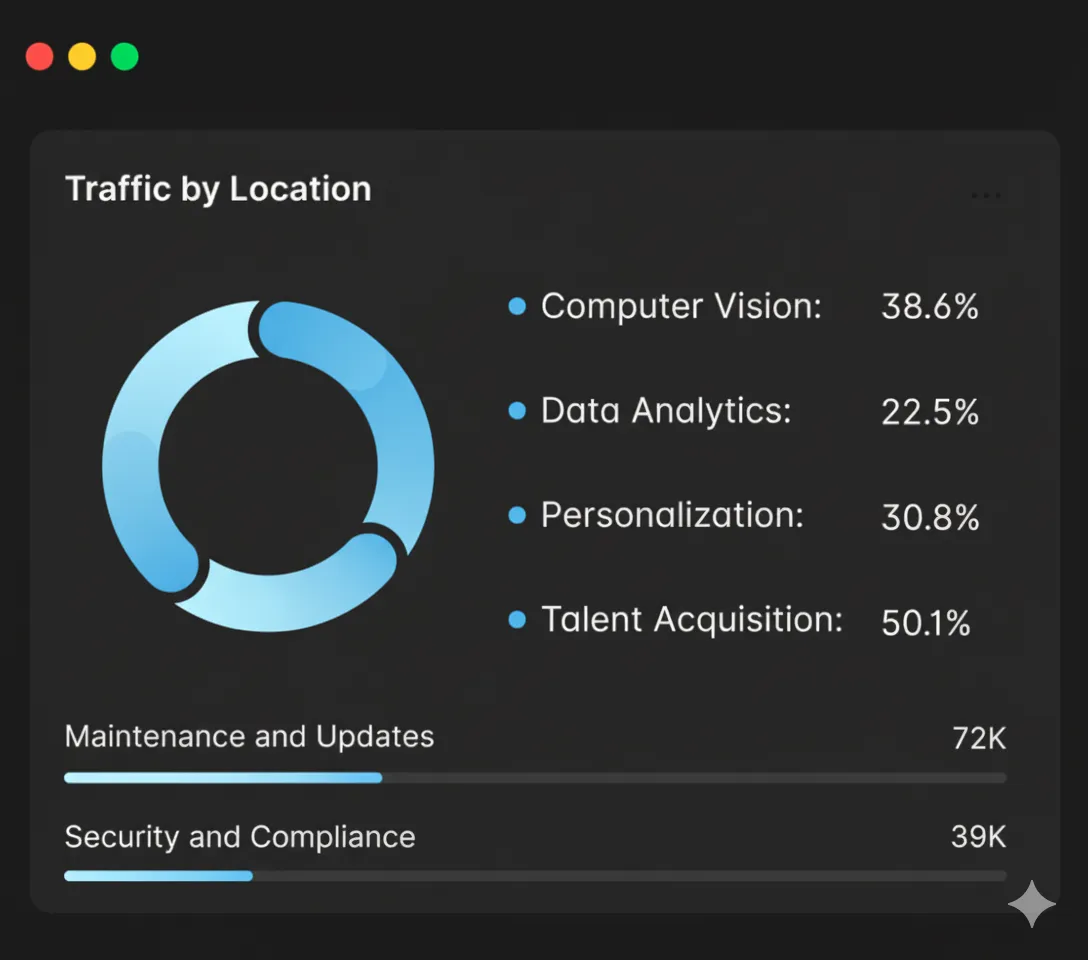Click the Security and Compliance progress bar
This screenshot has width=1088, height=960.
[535, 876]
